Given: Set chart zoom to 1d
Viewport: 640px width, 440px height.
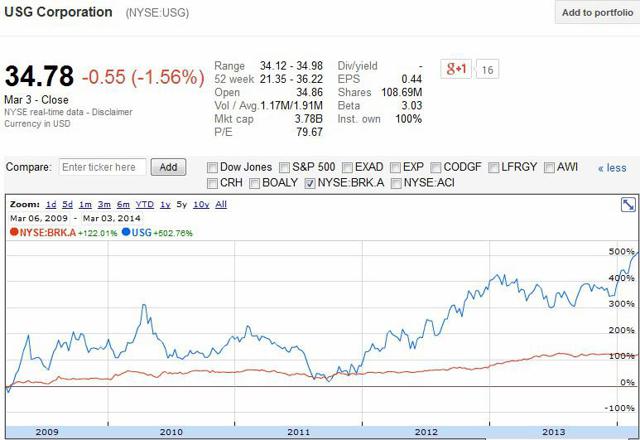Looking at the screenshot, I should tap(51, 204).
